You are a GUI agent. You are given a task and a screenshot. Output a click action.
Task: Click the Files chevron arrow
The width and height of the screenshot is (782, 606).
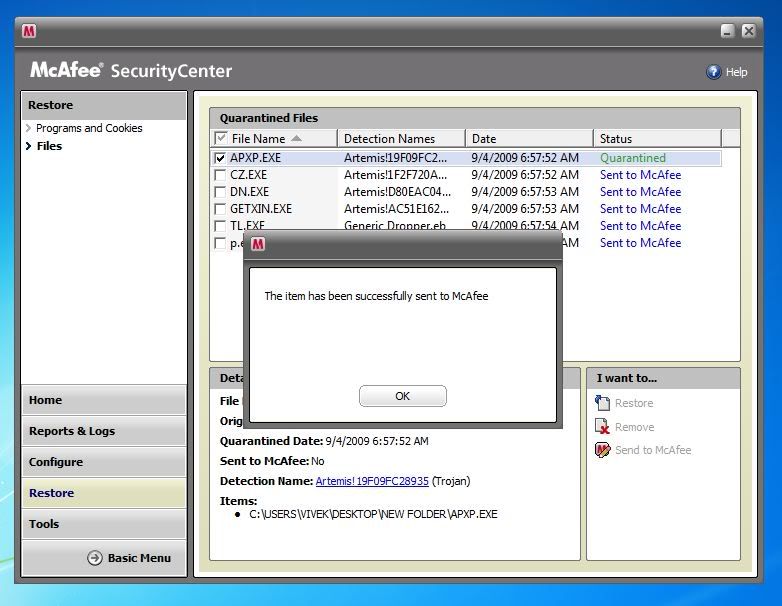[x=28, y=146]
